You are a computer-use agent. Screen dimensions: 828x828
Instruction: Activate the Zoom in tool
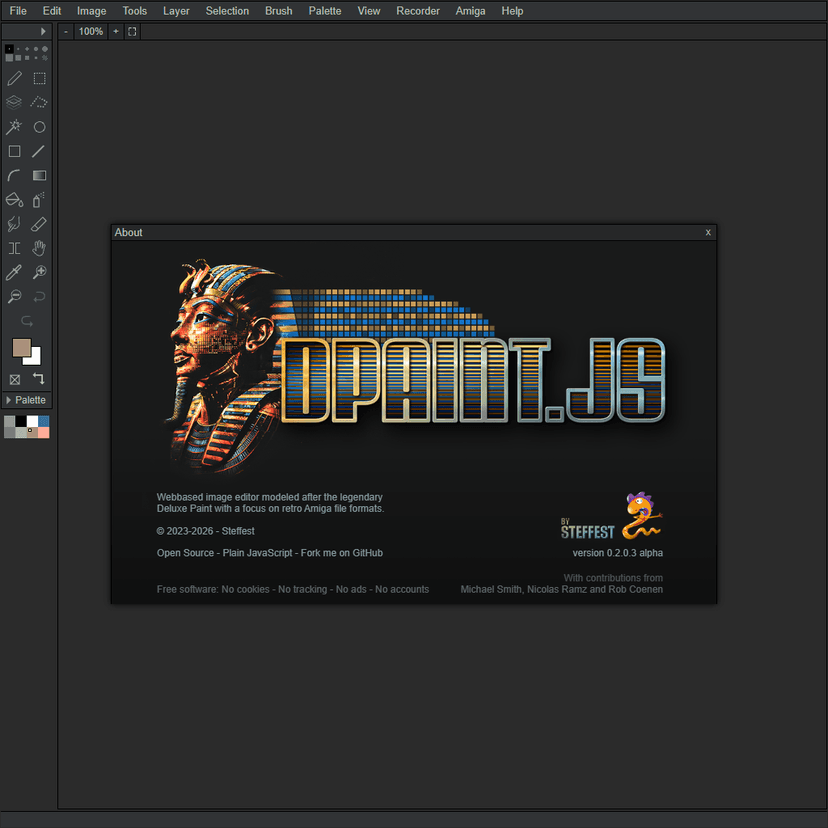pyautogui.click(x=39, y=272)
